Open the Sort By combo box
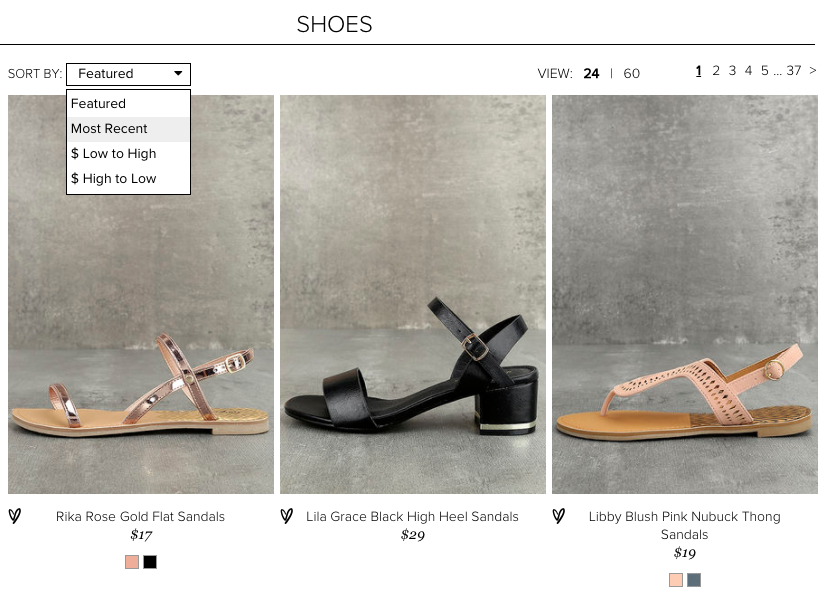This screenshot has height=596, width=829. [128, 73]
